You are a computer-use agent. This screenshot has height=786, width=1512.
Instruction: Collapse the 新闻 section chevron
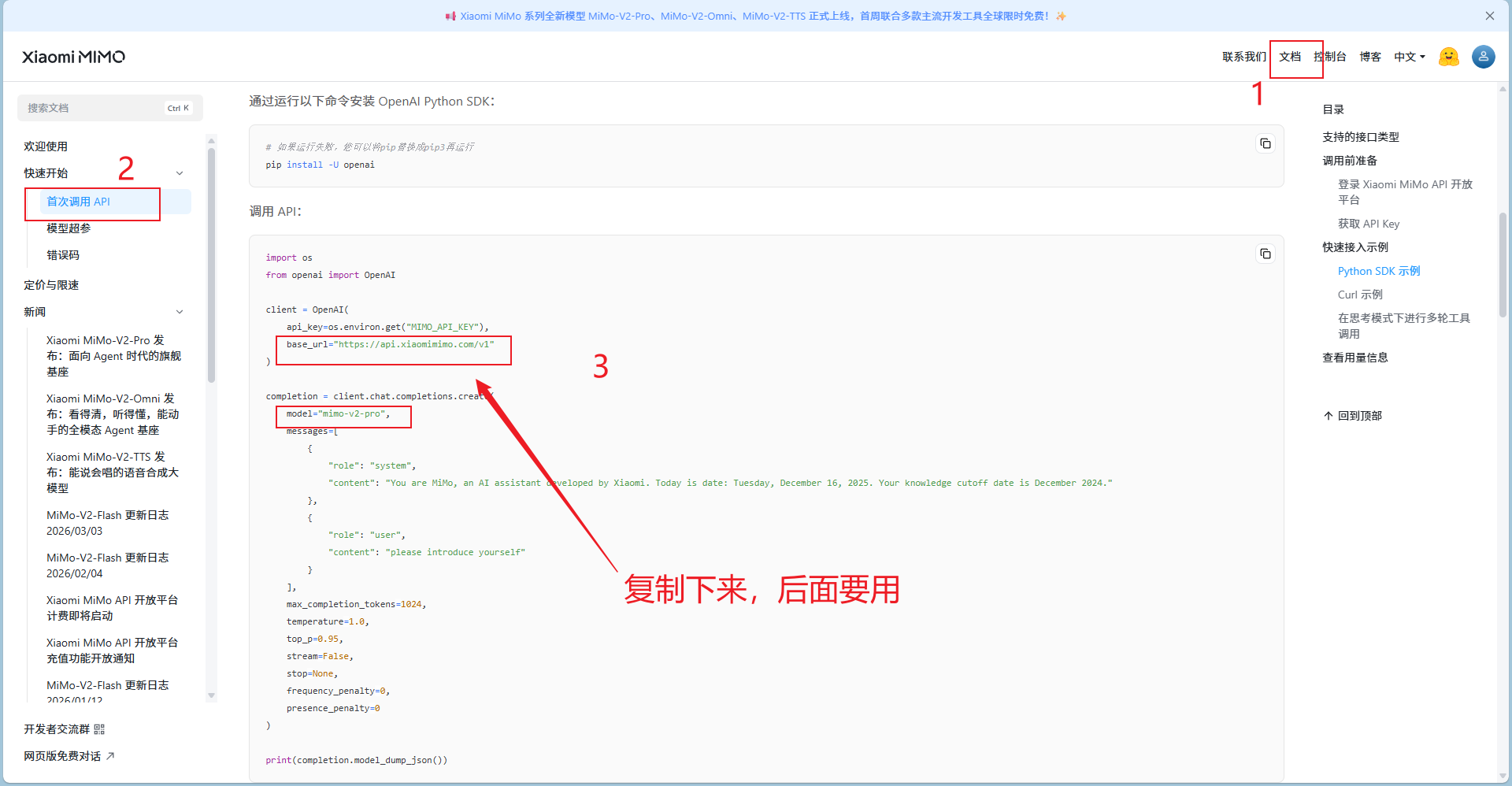180,312
